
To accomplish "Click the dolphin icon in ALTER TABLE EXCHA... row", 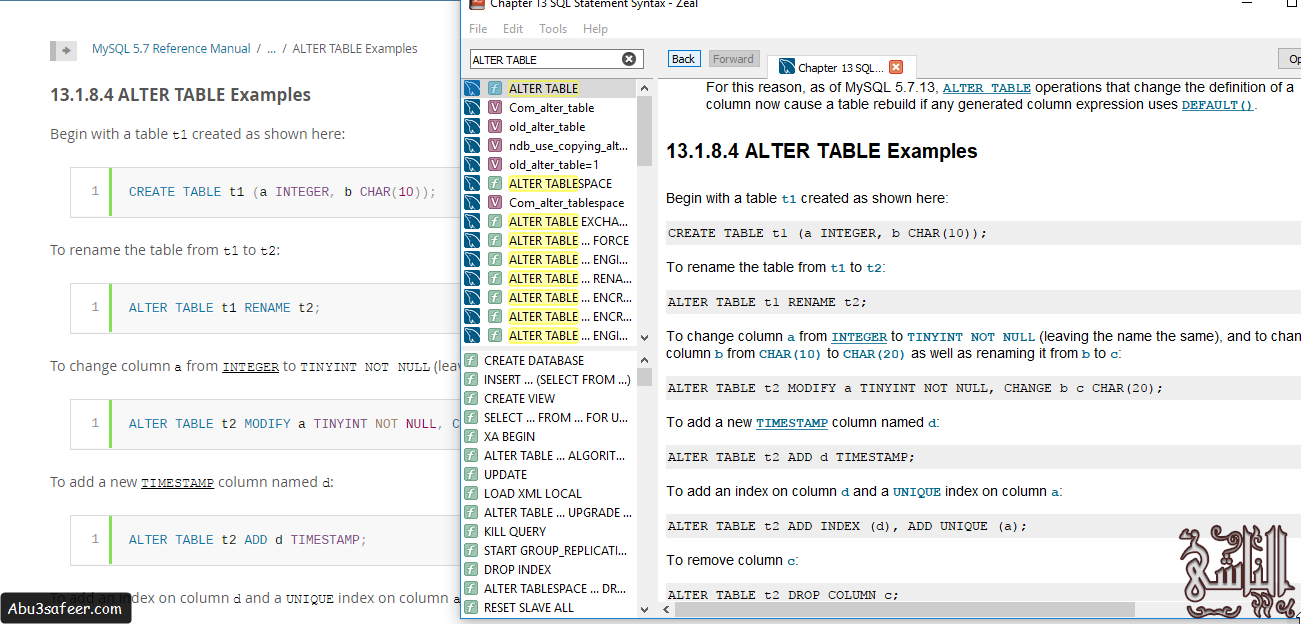I will [472, 221].
